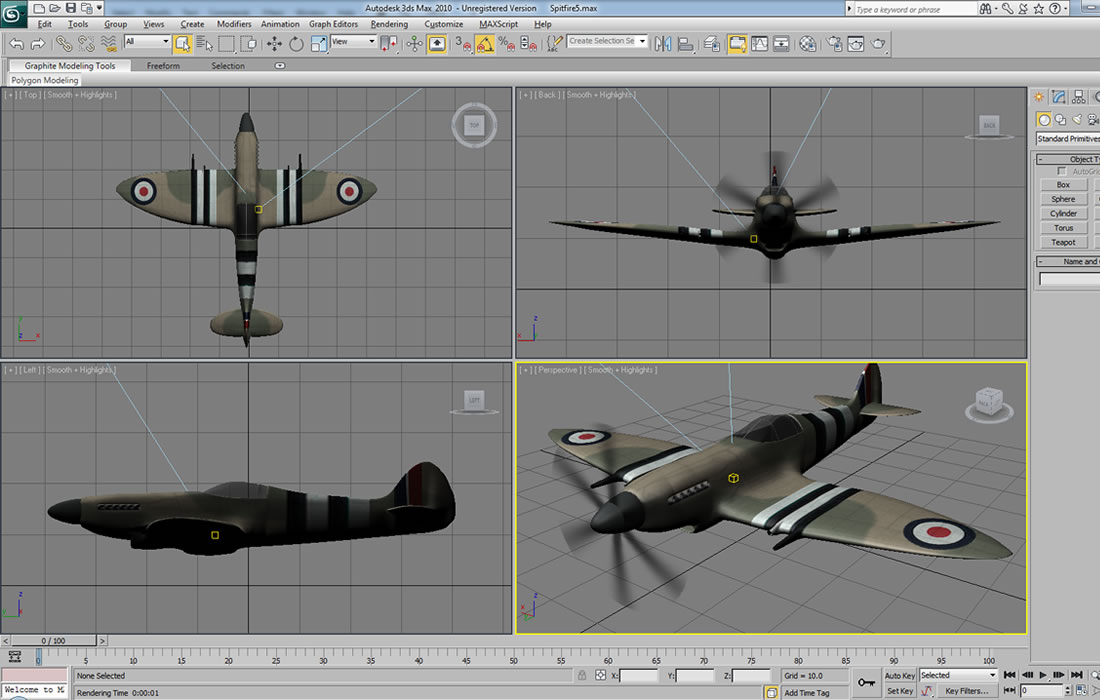This screenshot has width=1100, height=700.
Task: Toggle the Auto Key button
Action: (x=899, y=676)
